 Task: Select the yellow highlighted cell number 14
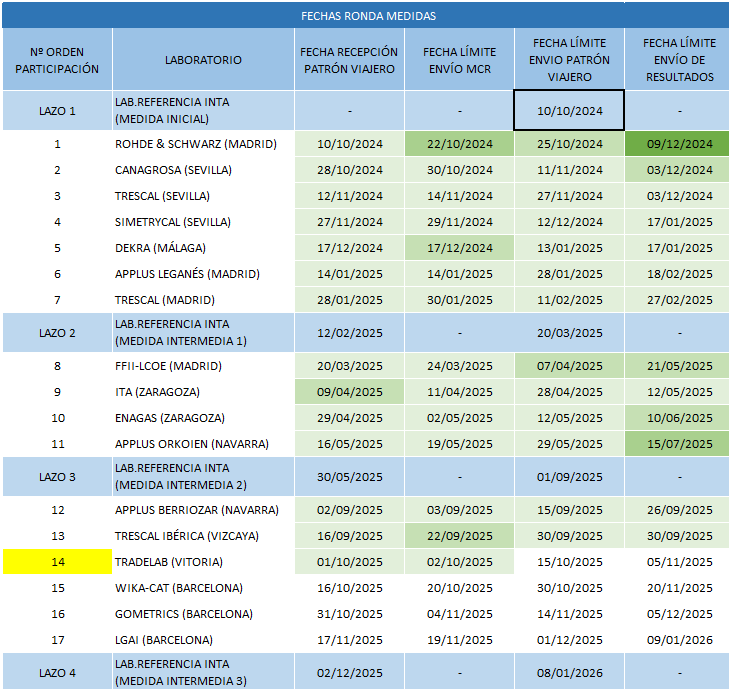[57, 562]
